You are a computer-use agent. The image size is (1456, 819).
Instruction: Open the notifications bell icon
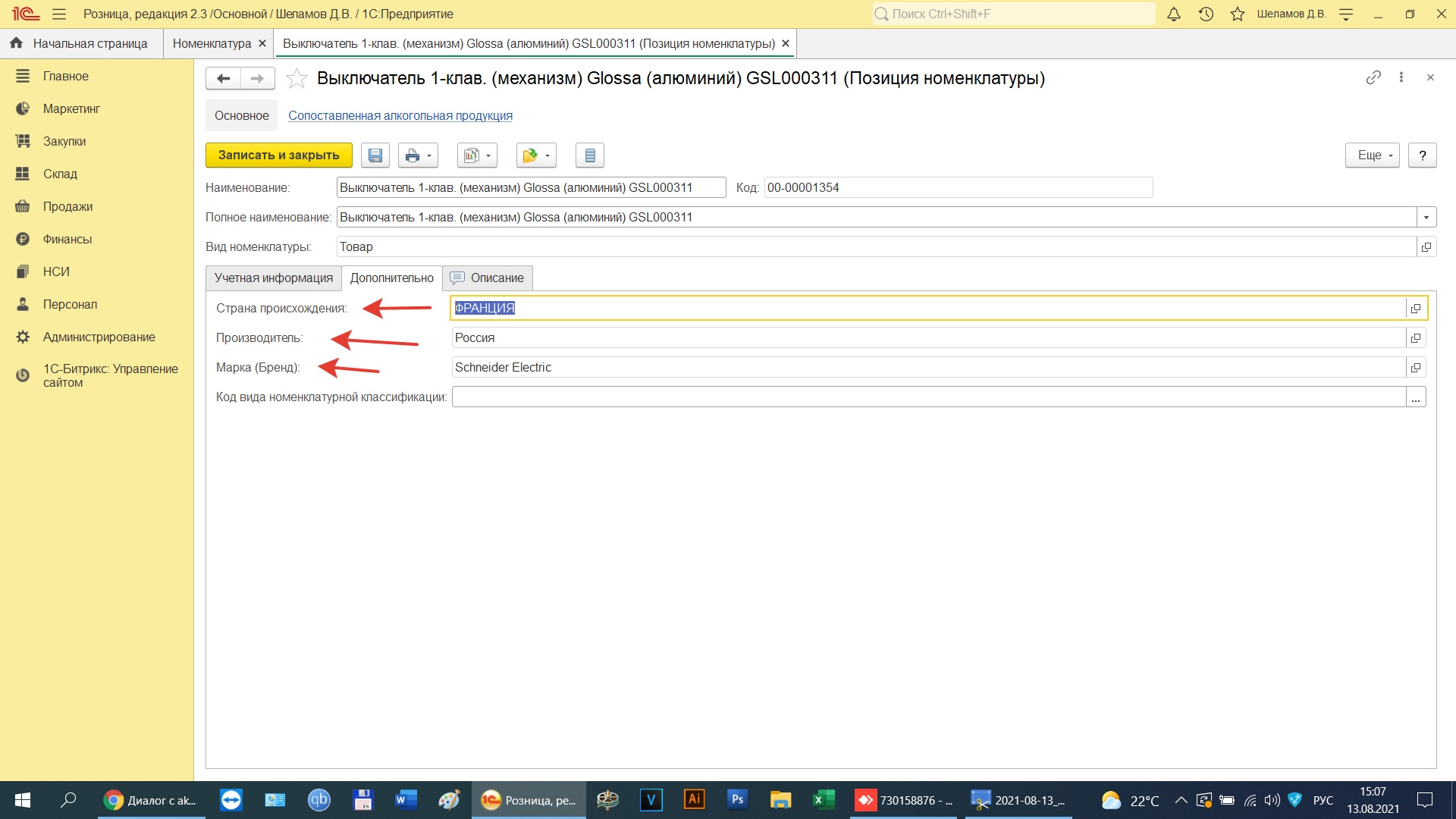(x=1173, y=14)
